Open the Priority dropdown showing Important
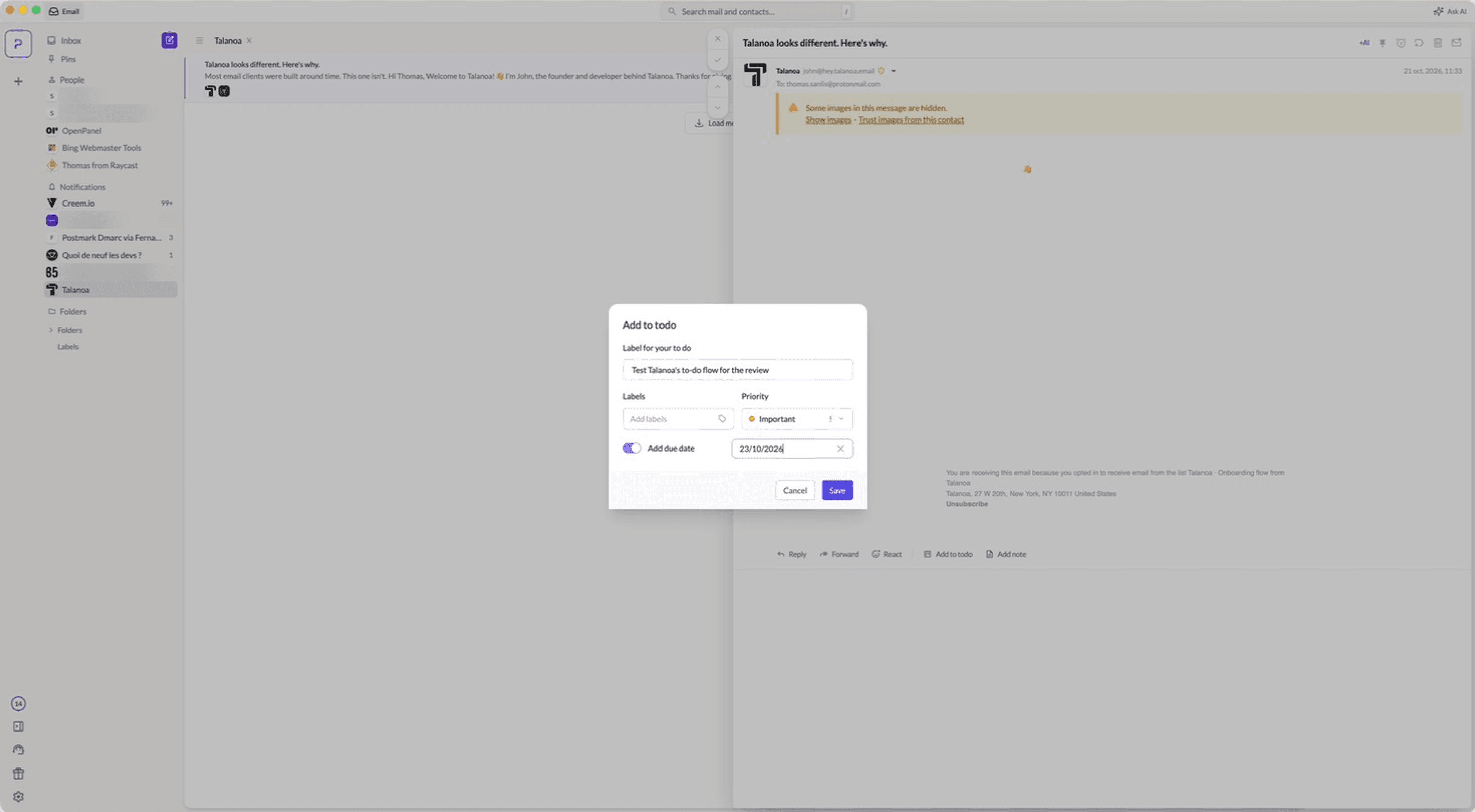 796,418
